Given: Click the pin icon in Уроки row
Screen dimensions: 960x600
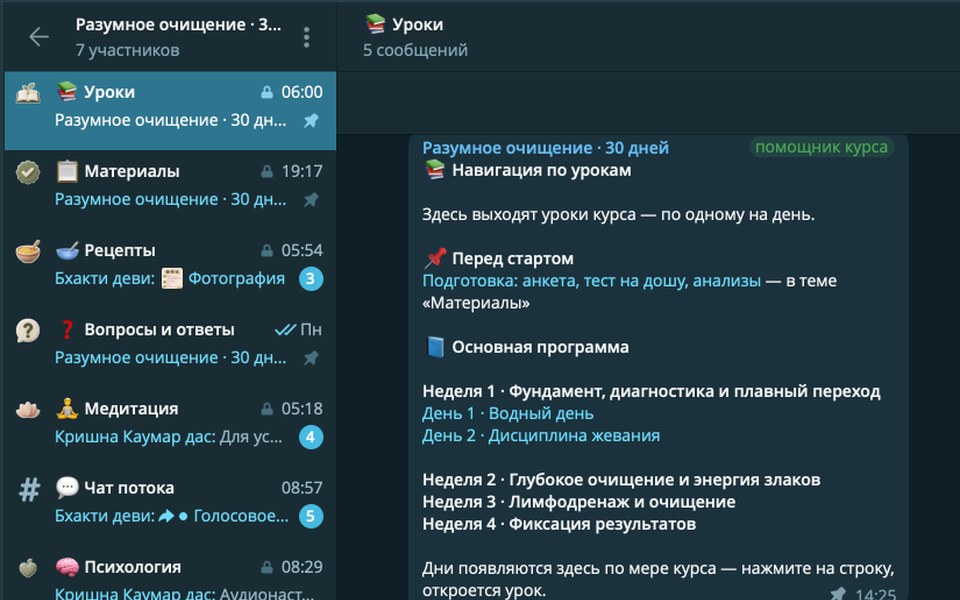Looking at the screenshot, I should [x=311, y=121].
